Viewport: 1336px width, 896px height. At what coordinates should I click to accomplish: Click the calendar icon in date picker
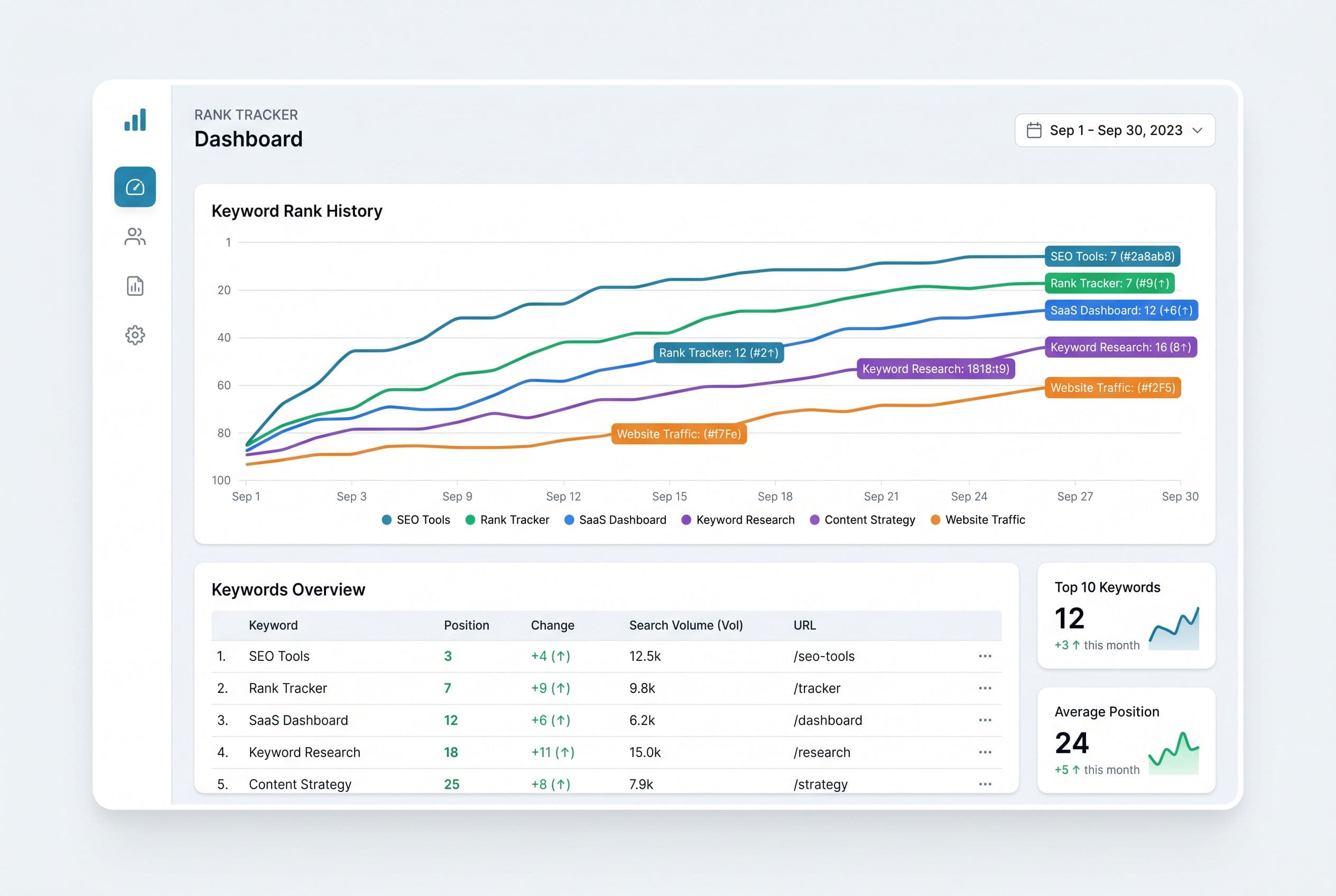[x=1034, y=130]
